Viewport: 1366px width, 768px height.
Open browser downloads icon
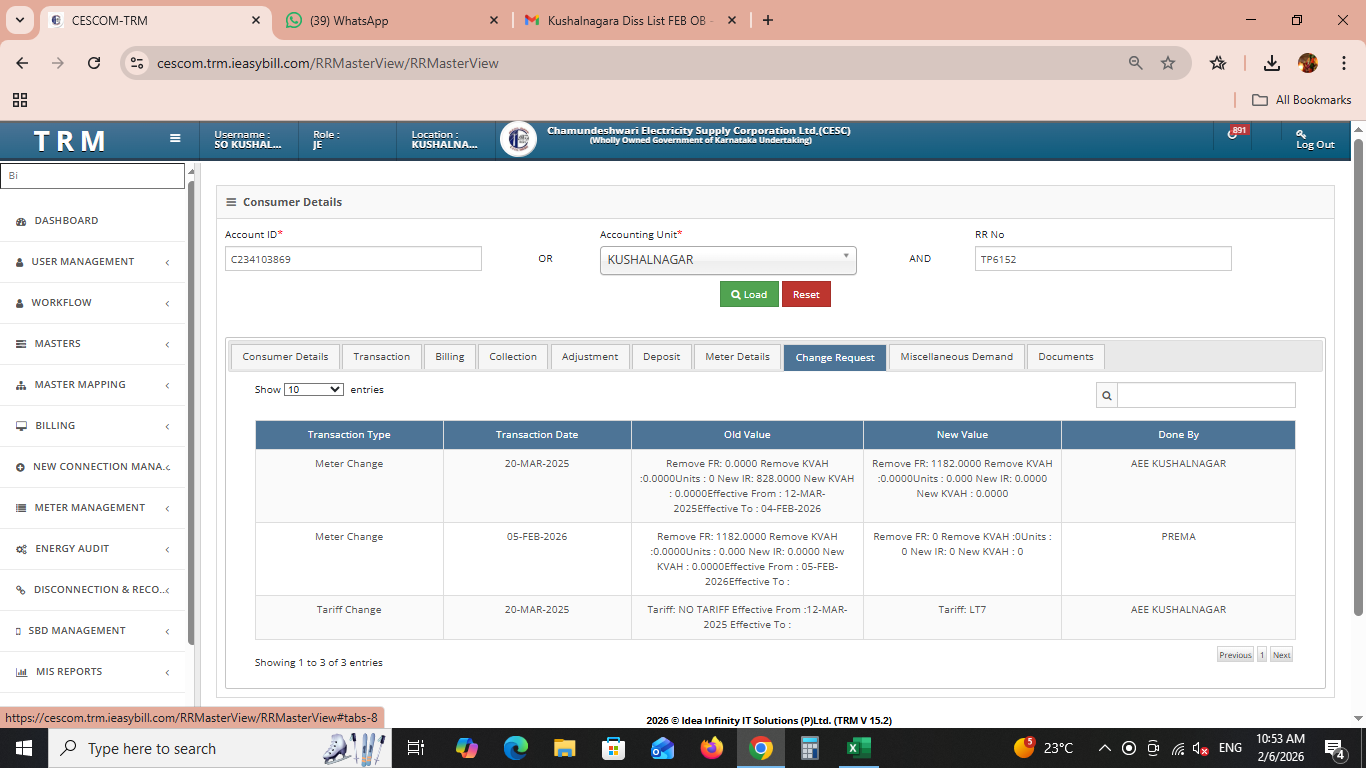click(x=1272, y=63)
